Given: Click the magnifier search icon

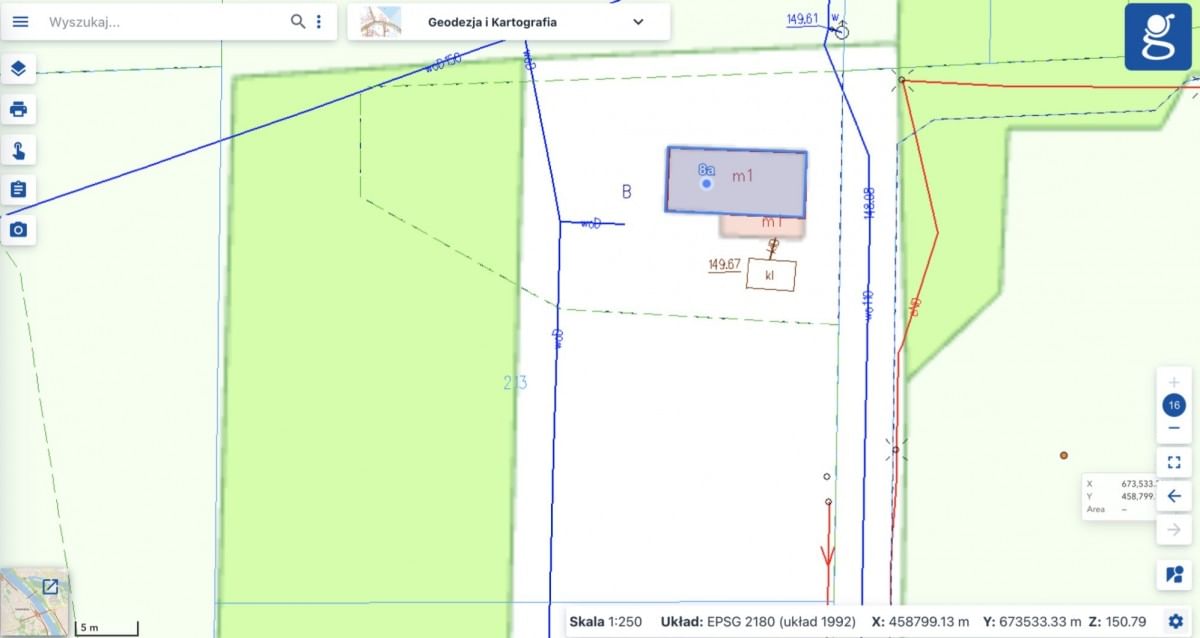Looking at the screenshot, I should (298, 21).
